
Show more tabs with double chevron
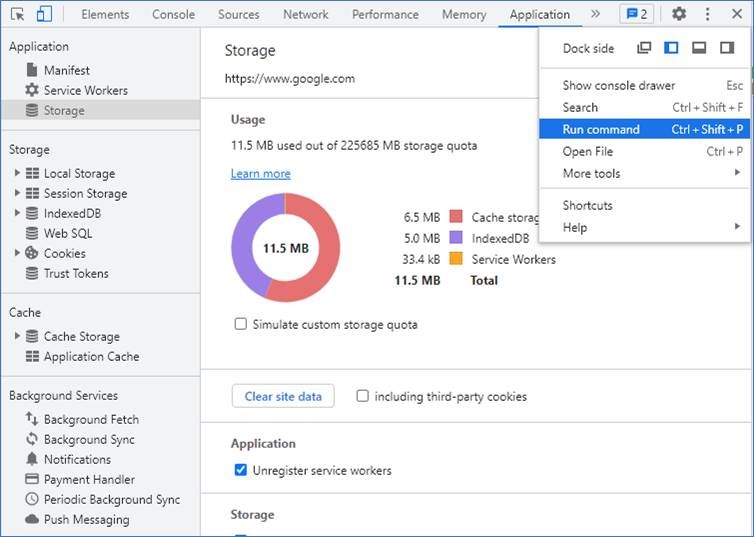[596, 14]
